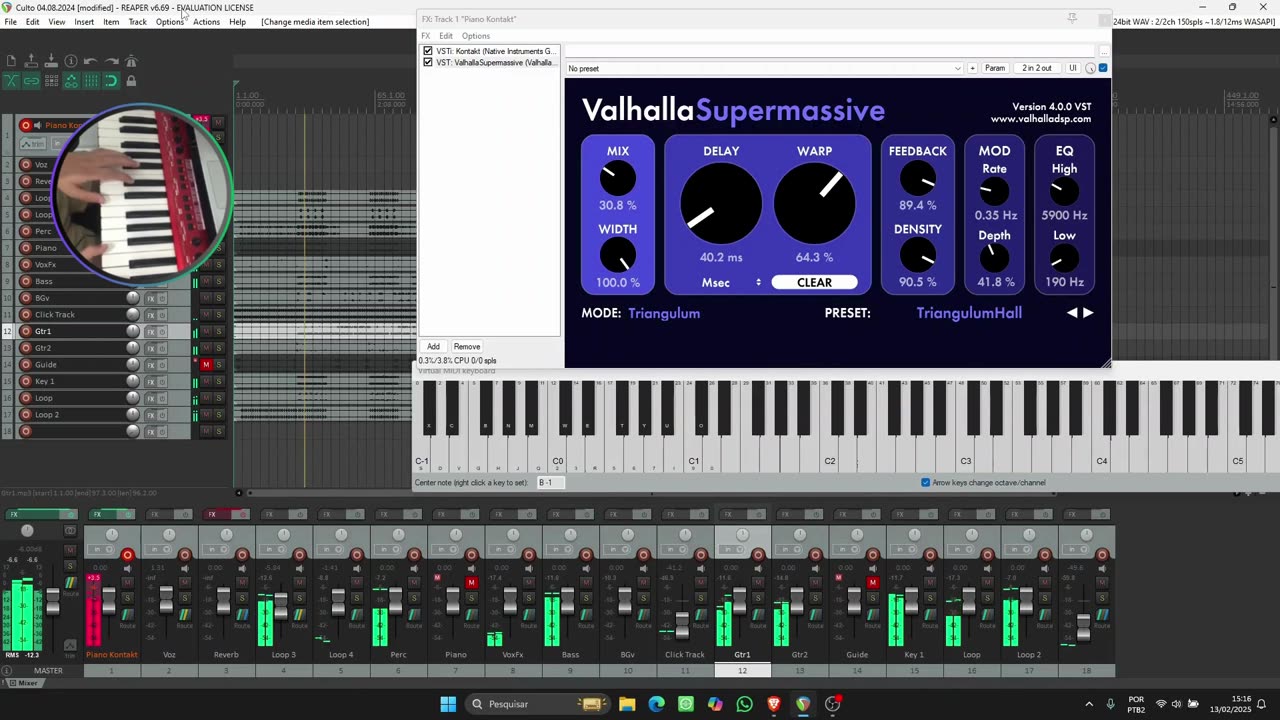
Task: Open the ellipsis menu beside comment field
Action: point(1104,51)
